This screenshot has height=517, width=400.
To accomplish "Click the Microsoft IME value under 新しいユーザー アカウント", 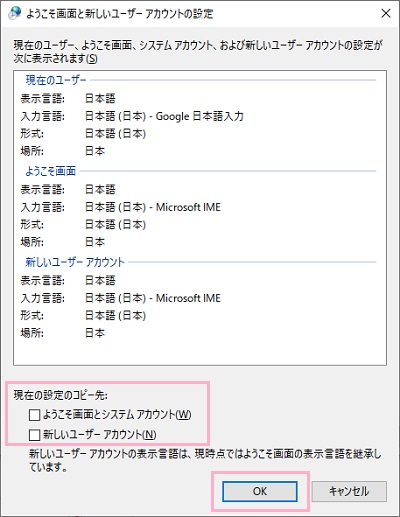I will [x=153, y=298].
